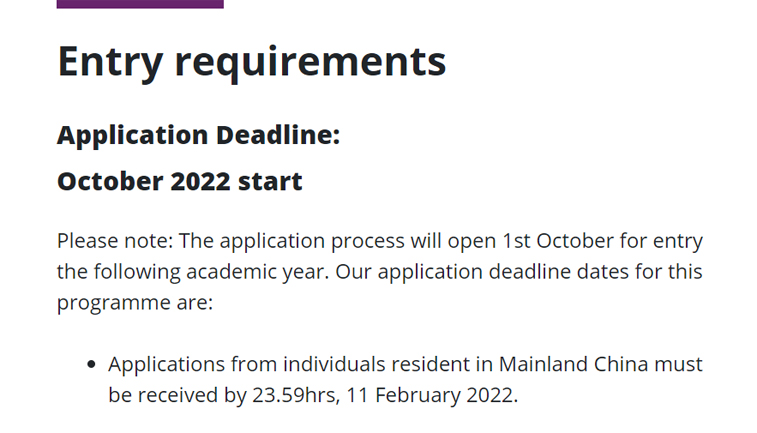757x433 pixels.
Task: Click the line starting 'programme are:'
Action: pyautogui.click(x=134, y=301)
